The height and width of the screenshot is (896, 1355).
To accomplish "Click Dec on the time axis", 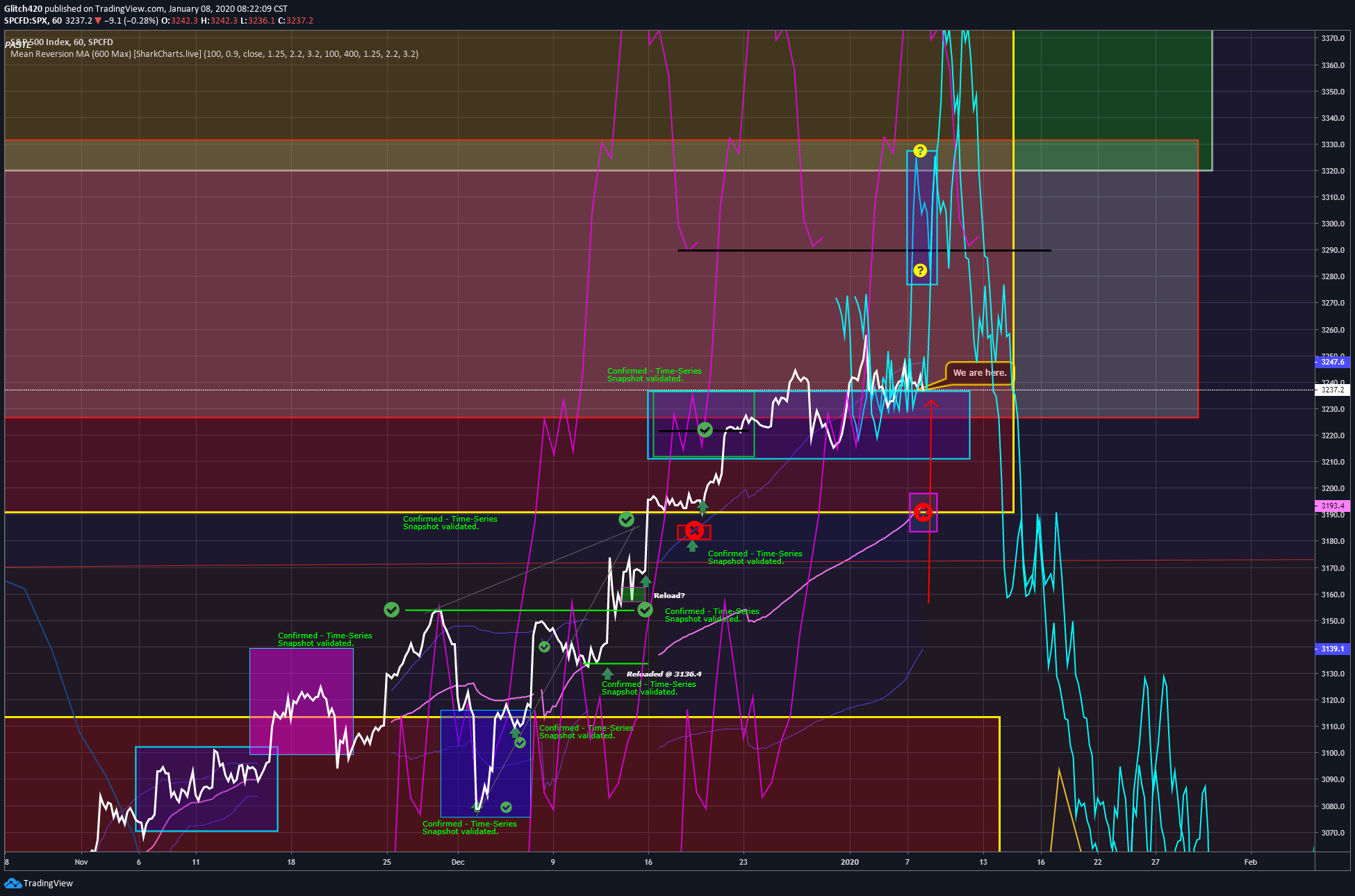I will 458,862.
